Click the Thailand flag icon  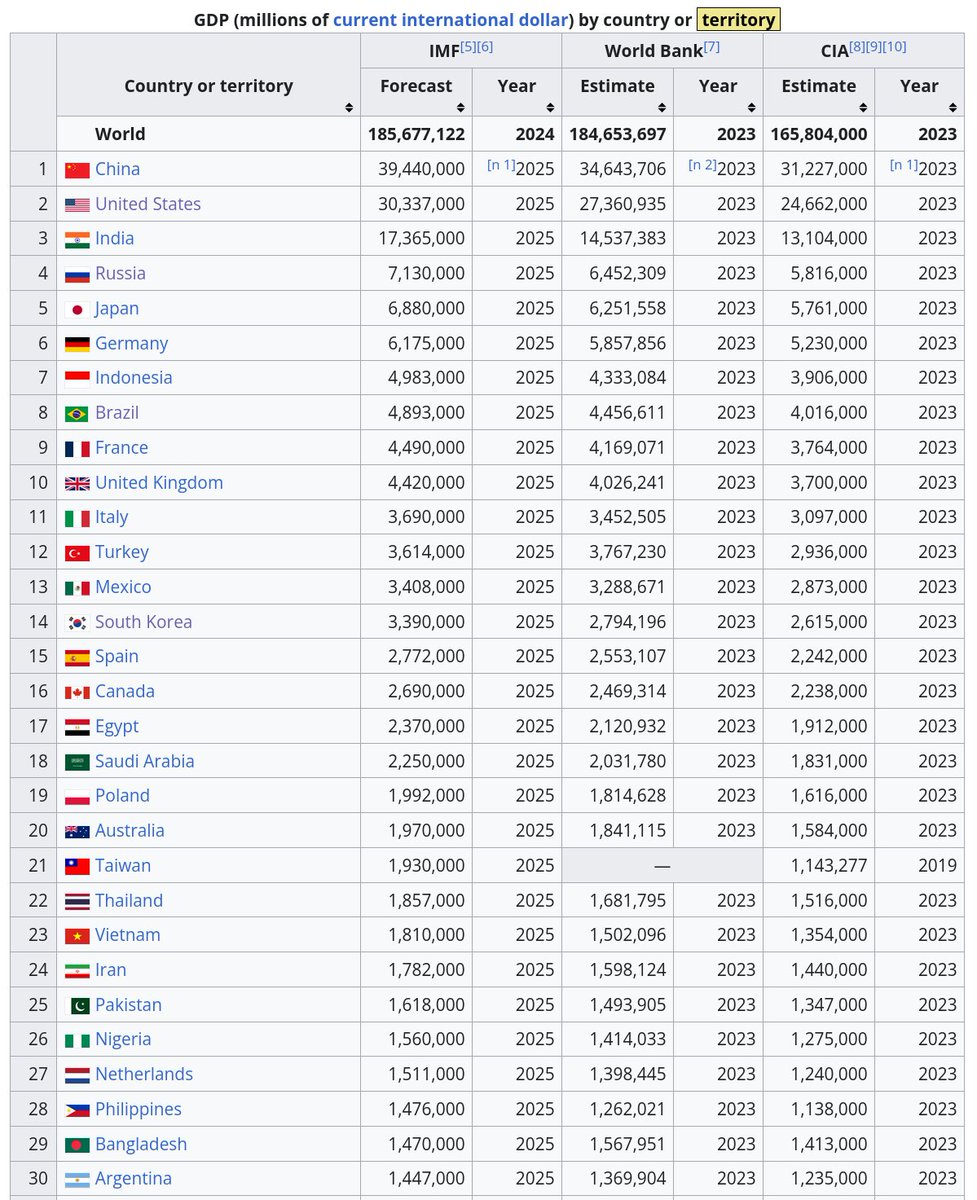[77, 901]
